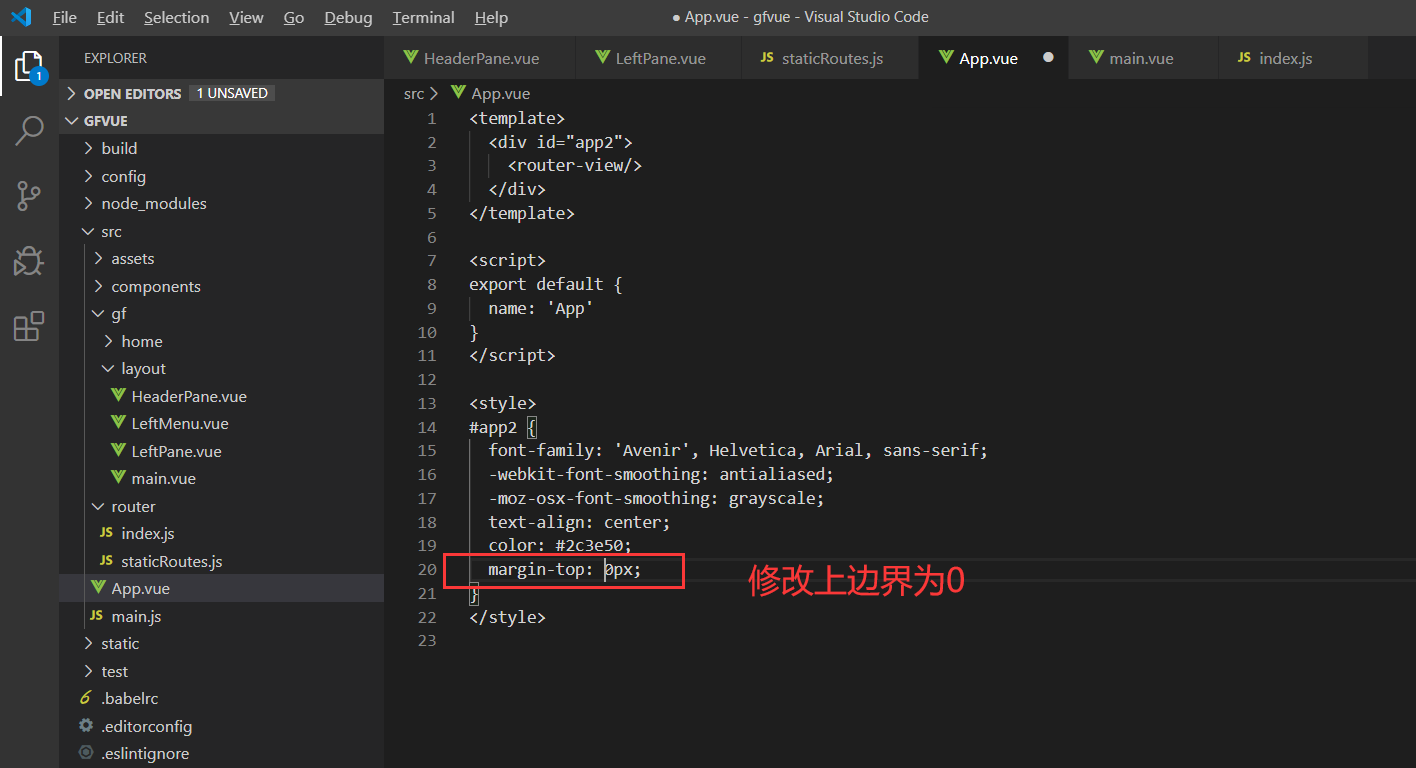
Task: Open the Source Control view
Action: point(29,196)
